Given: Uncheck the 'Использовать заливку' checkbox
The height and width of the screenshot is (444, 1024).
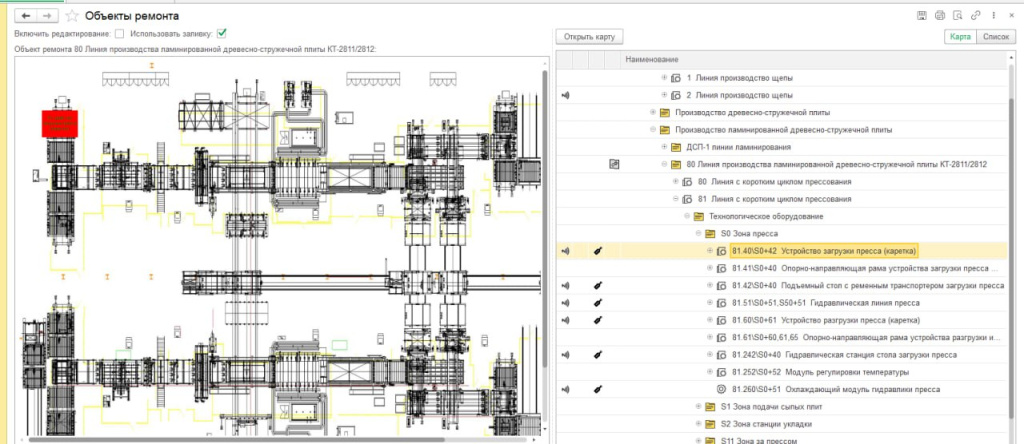Looking at the screenshot, I should 222,33.
